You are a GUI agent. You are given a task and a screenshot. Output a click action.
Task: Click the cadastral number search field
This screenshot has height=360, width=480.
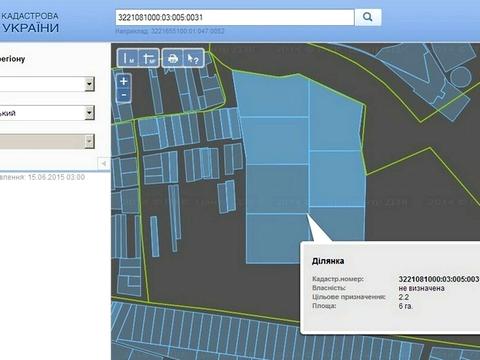[x=235, y=17]
